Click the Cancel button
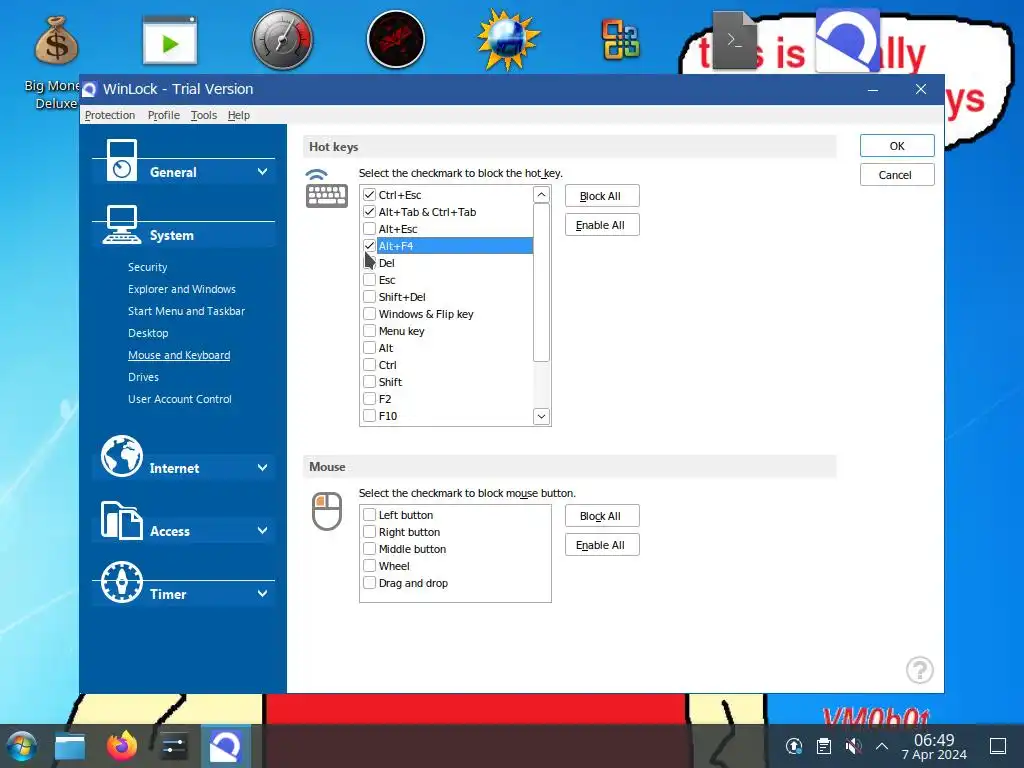The image size is (1024, 768). [897, 174]
